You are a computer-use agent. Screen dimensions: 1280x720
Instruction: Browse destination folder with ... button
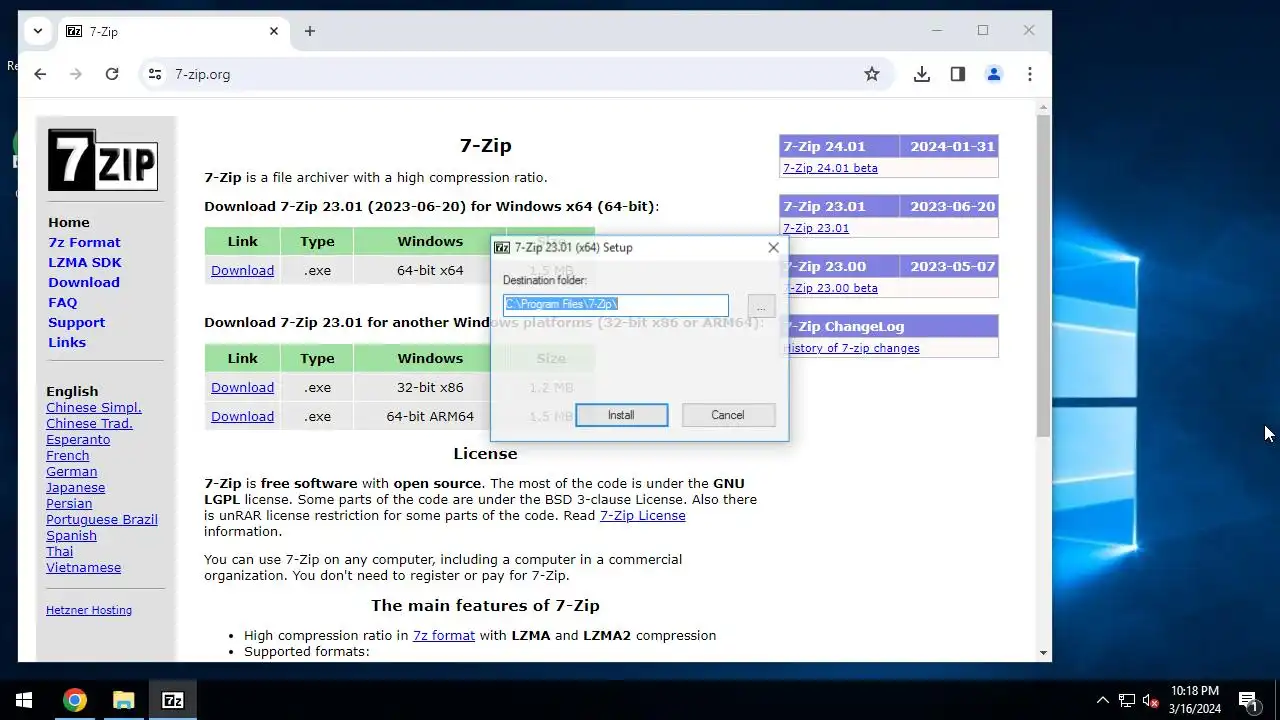tap(761, 306)
